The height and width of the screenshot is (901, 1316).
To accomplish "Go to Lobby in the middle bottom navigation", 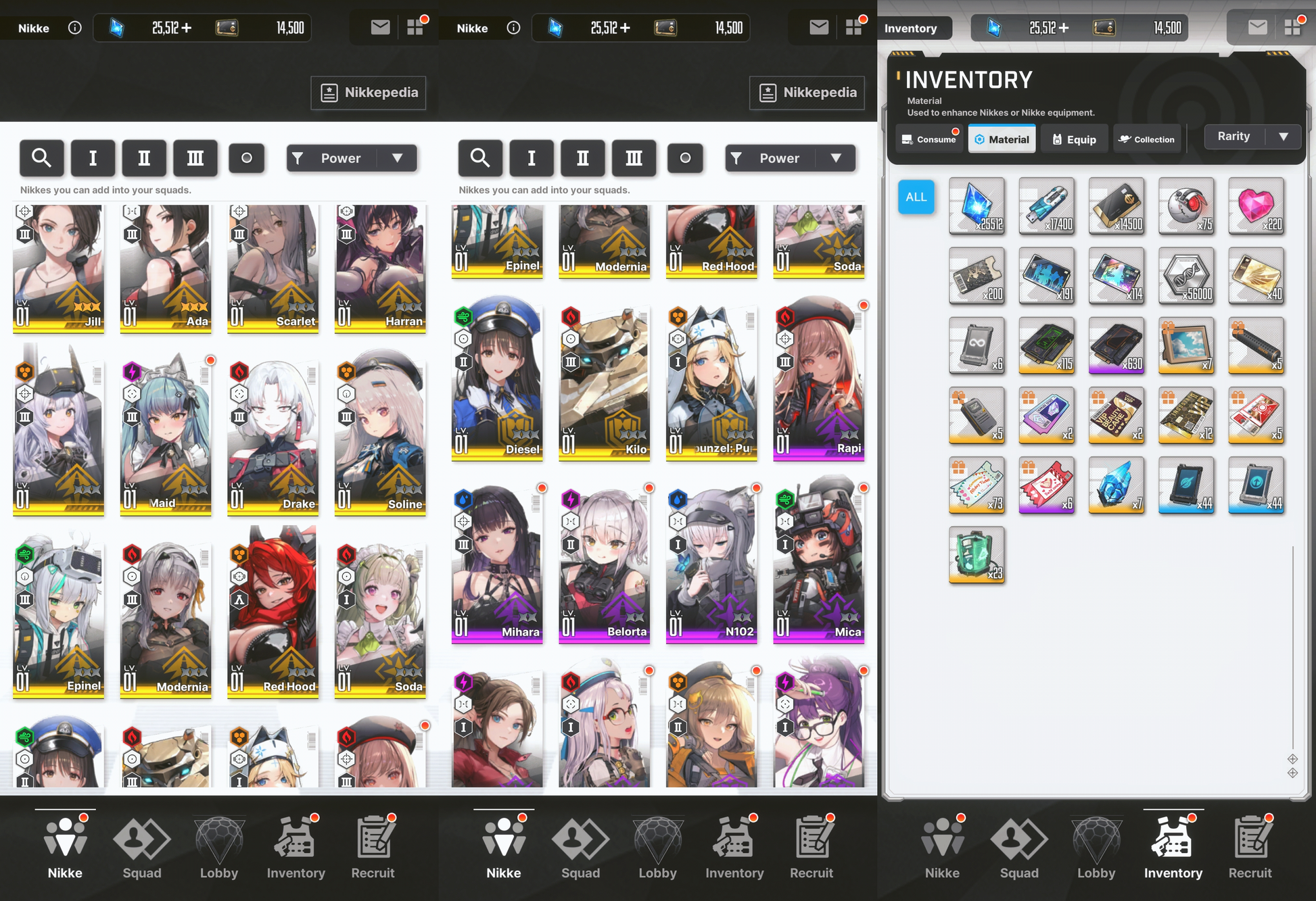I will (657, 848).
